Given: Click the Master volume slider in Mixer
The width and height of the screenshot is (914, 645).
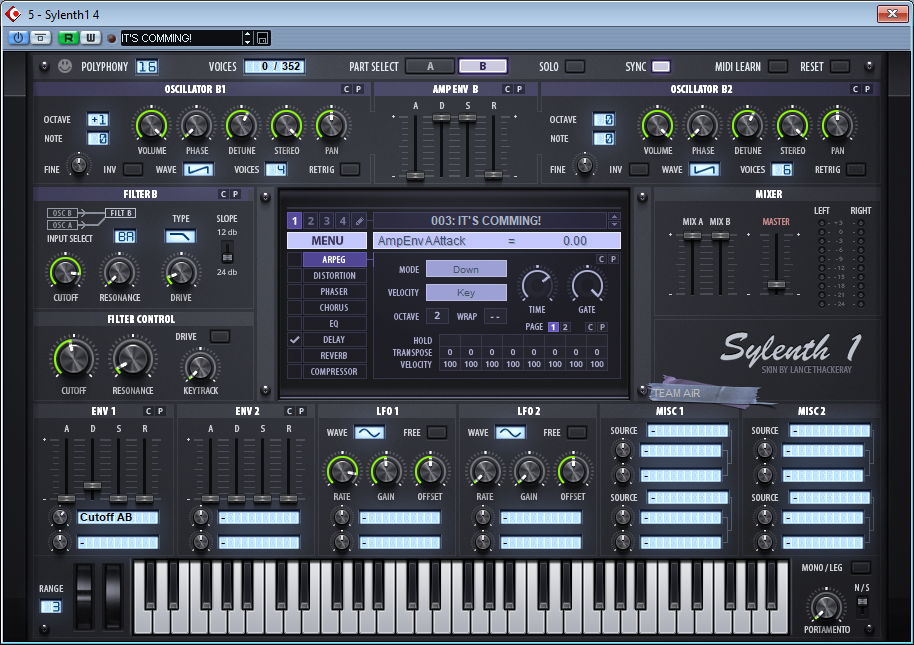Looking at the screenshot, I should (775, 285).
